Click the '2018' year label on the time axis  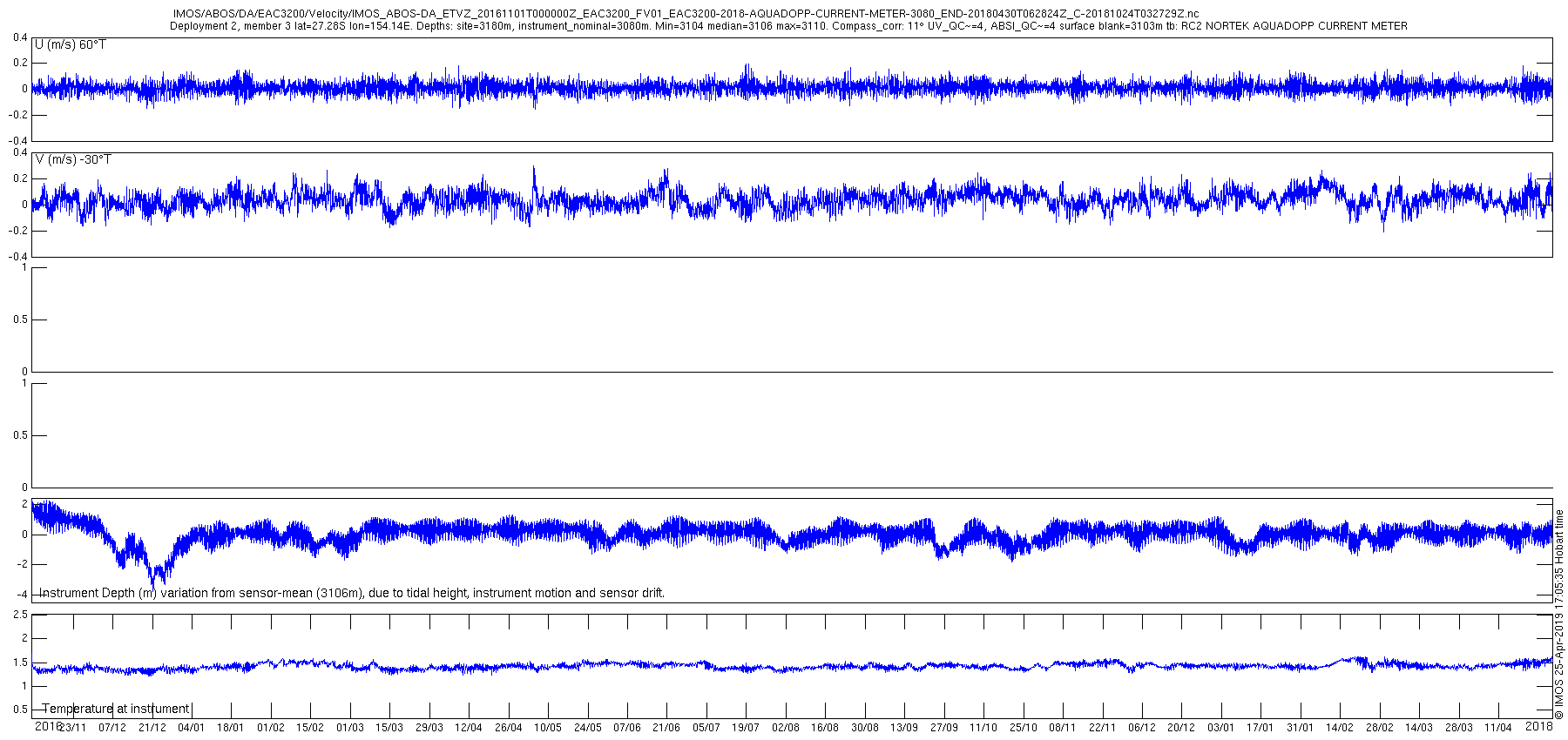point(1539,726)
